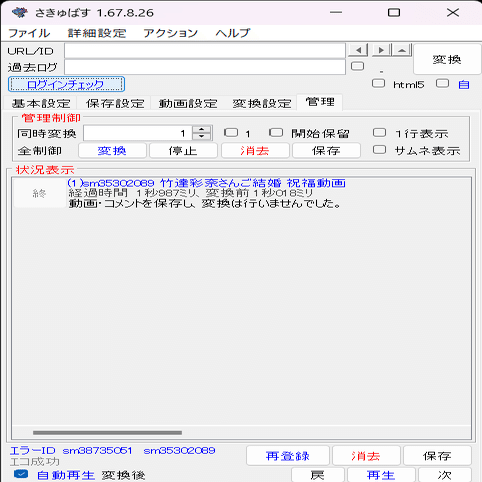Image resolution: width=482 pixels, height=482 pixels.
Task: Uncheck the 自動再生 checkbox
Action: point(21,474)
